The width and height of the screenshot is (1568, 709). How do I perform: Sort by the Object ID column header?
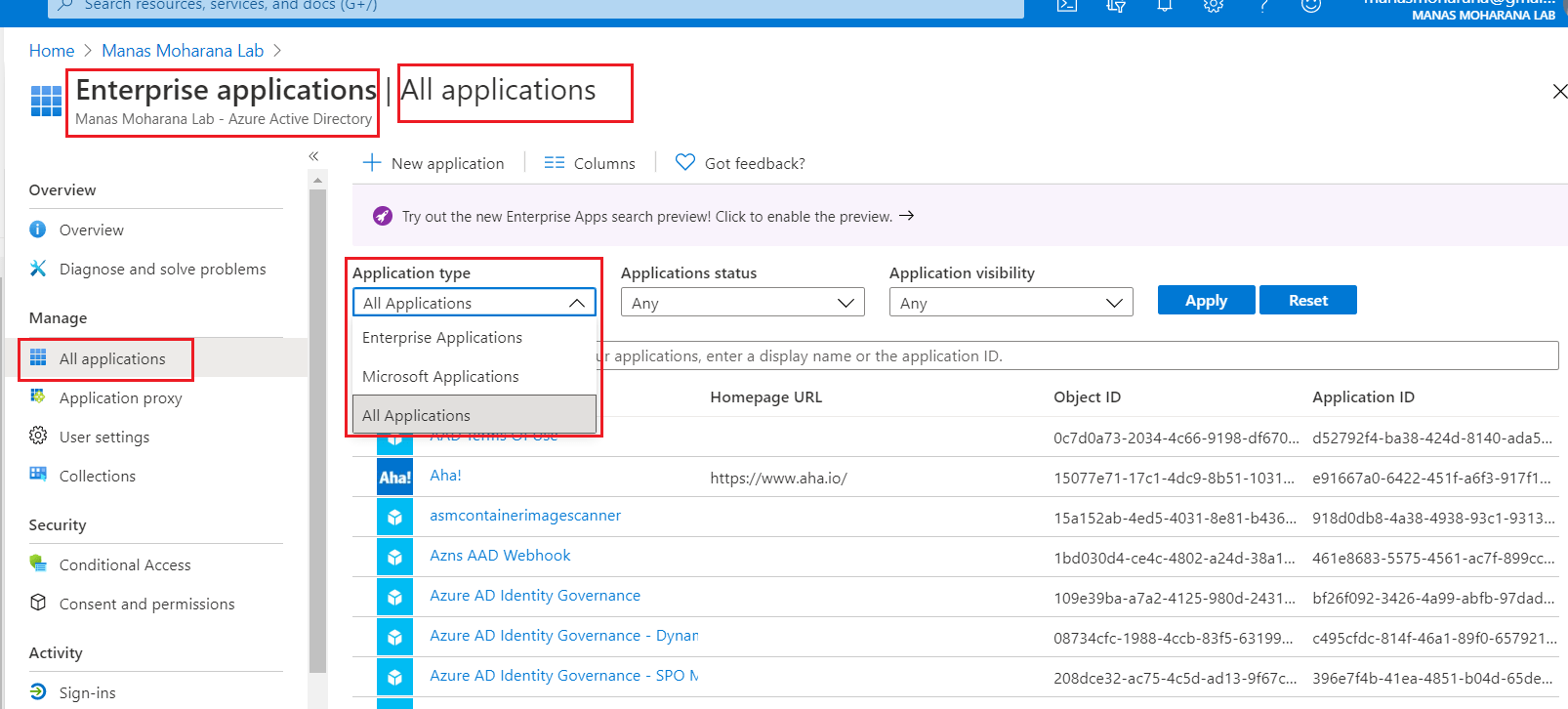pyautogui.click(x=1087, y=397)
